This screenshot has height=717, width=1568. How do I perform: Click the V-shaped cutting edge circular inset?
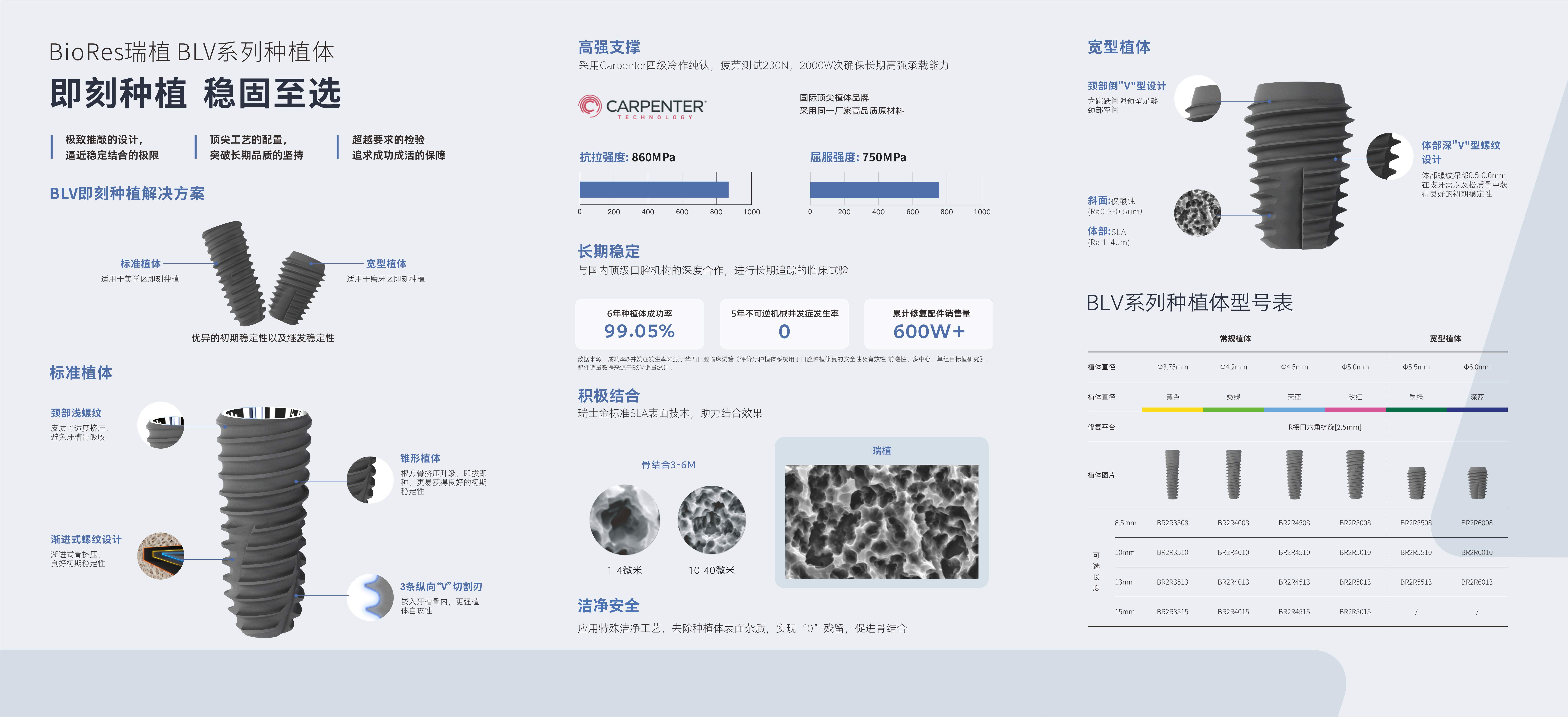pyautogui.click(x=370, y=597)
